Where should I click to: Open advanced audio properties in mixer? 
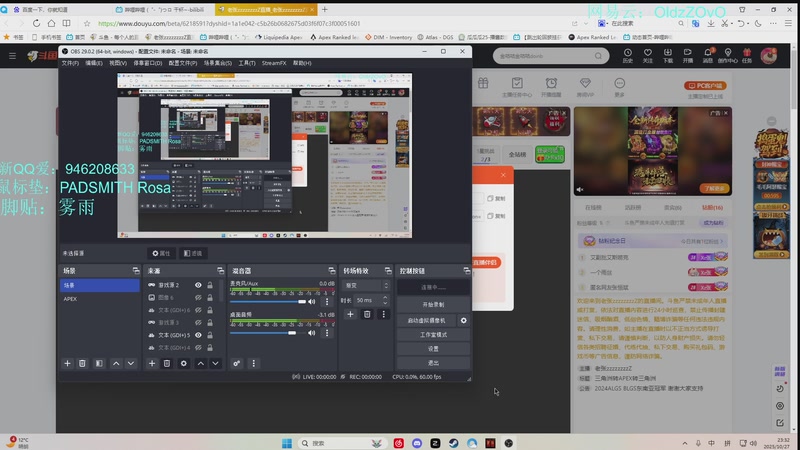237,363
